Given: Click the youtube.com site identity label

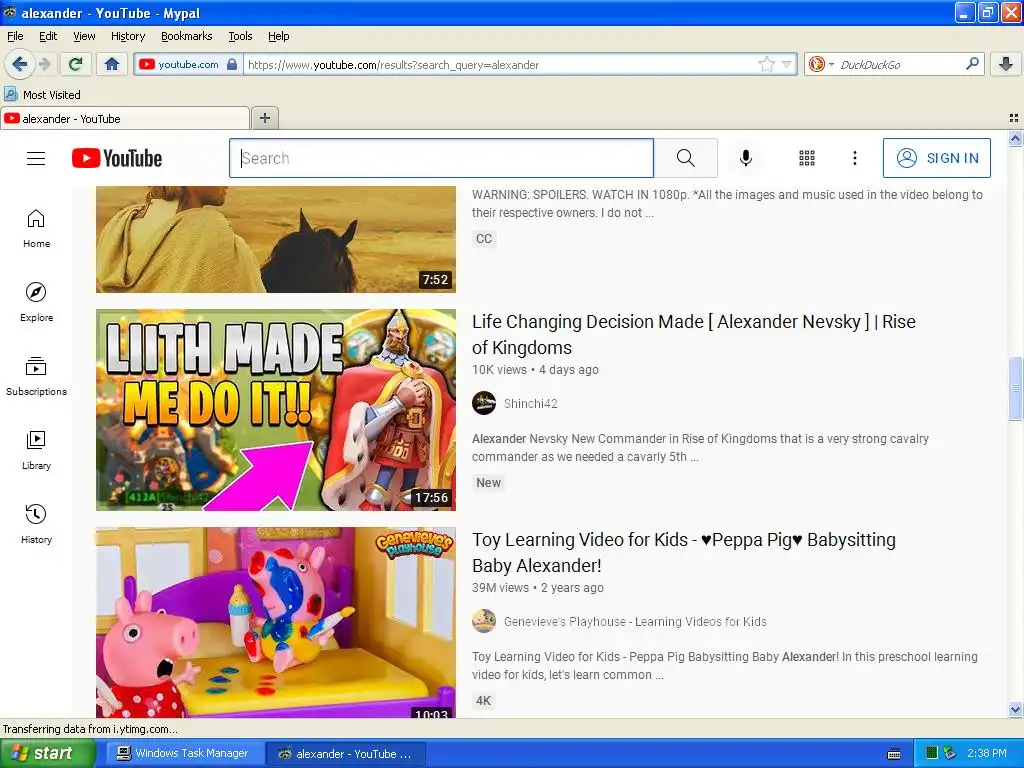Looking at the screenshot, I should (189, 64).
